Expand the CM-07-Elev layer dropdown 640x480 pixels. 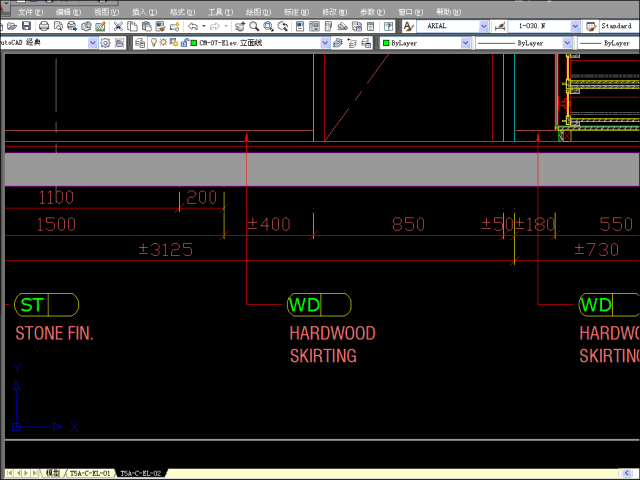pyautogui.click(x=325, y=42)
